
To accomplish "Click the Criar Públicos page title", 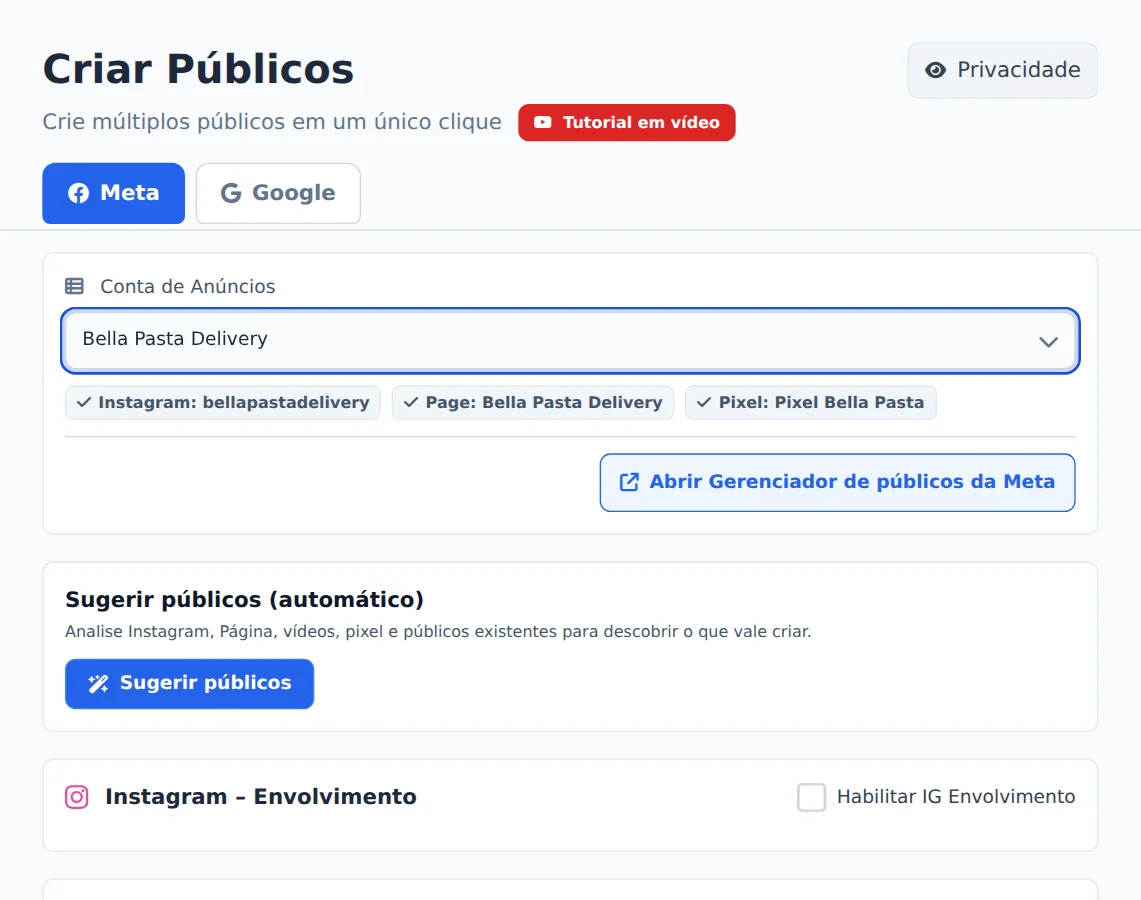I will pos(199,70).
